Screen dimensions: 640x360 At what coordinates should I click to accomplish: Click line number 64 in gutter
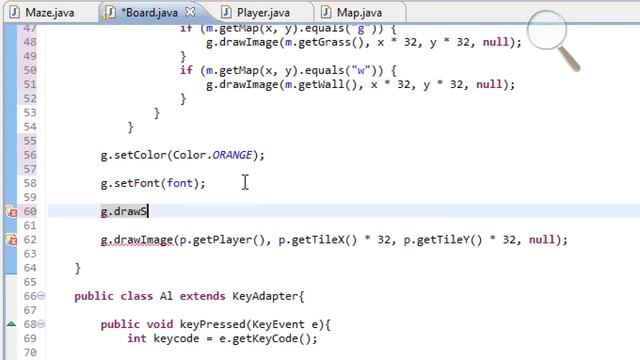[x=30, y=268]
